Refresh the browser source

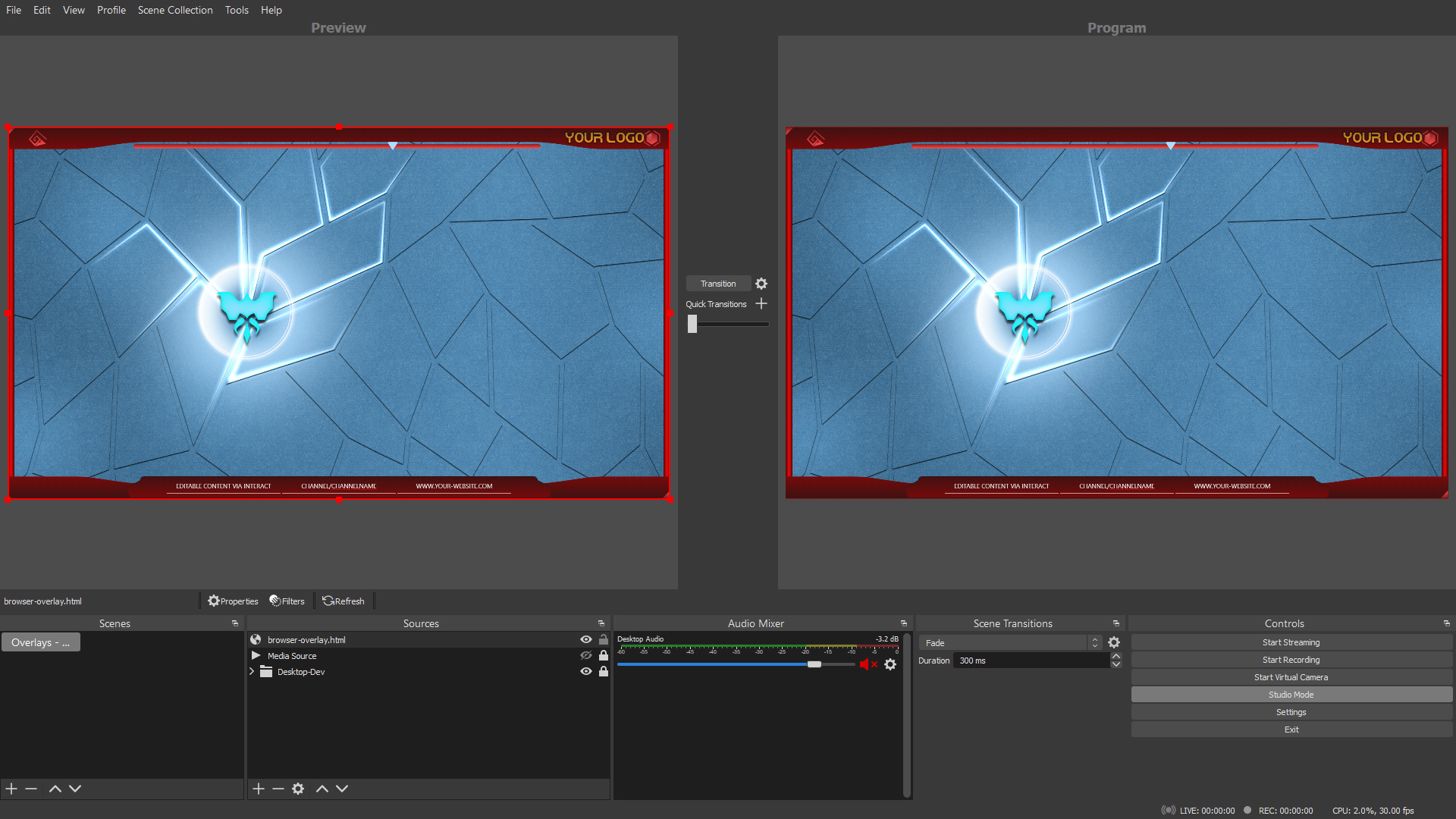click(343, 601)
